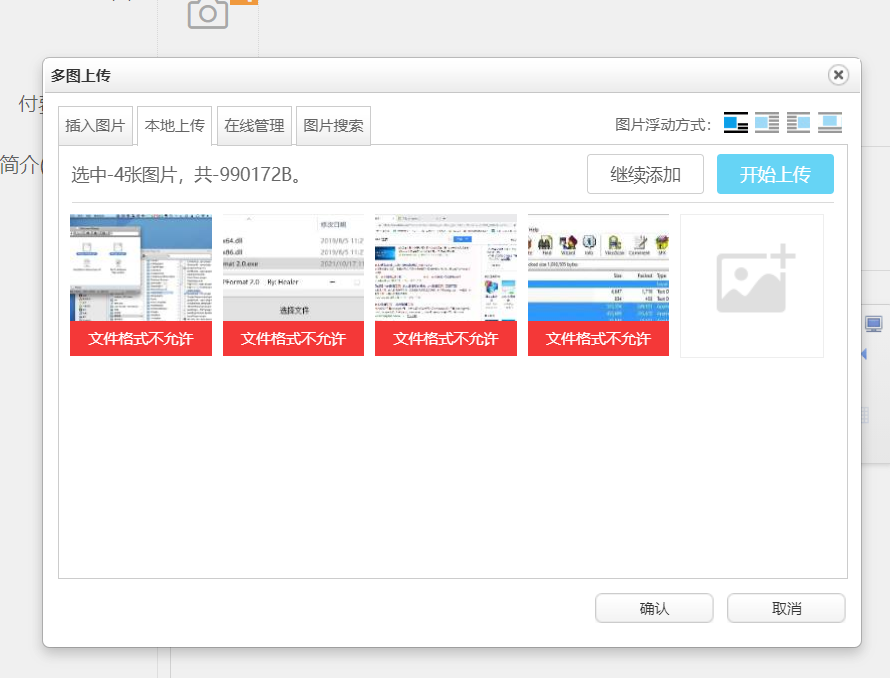Close the 多图上传 dialog with X
Image resolution: width=890 pixels, height=678 pixels.
(x=838, y=75)
